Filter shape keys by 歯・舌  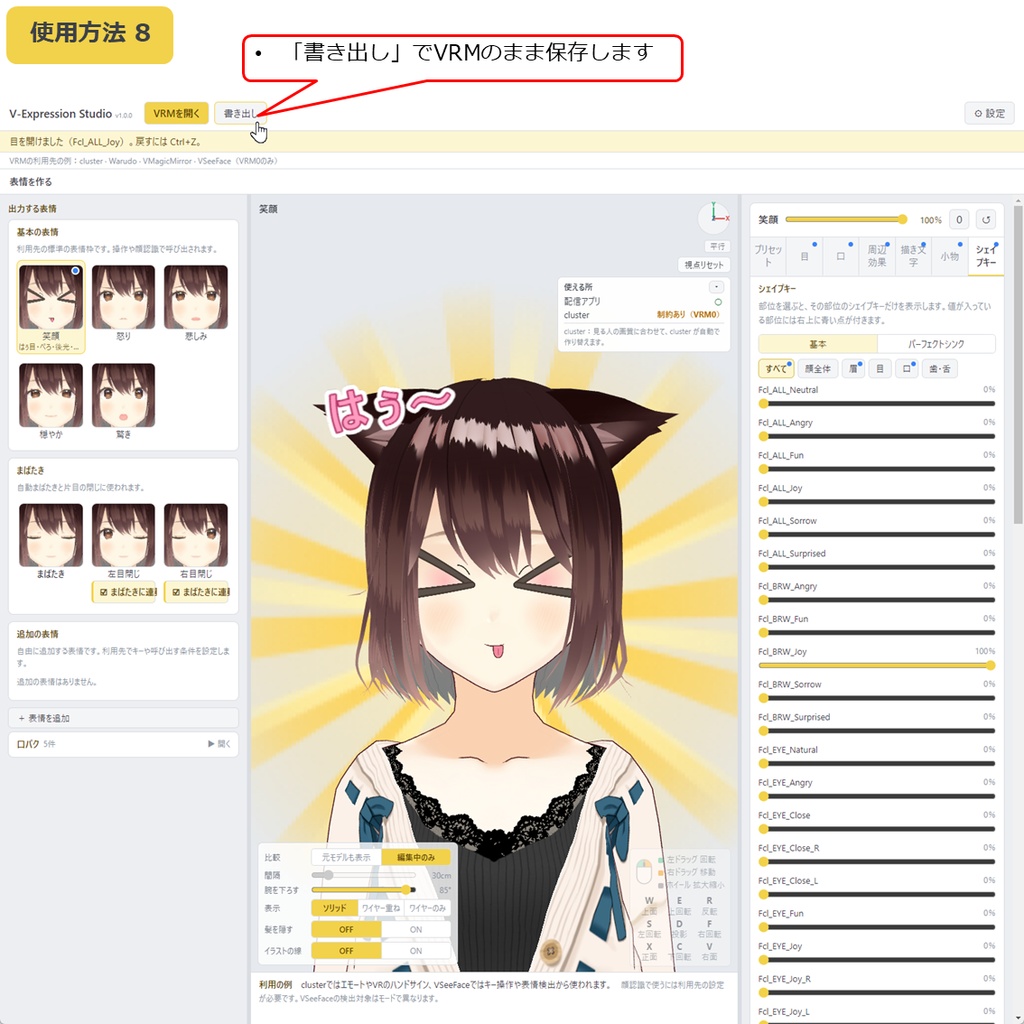point(940,368)
